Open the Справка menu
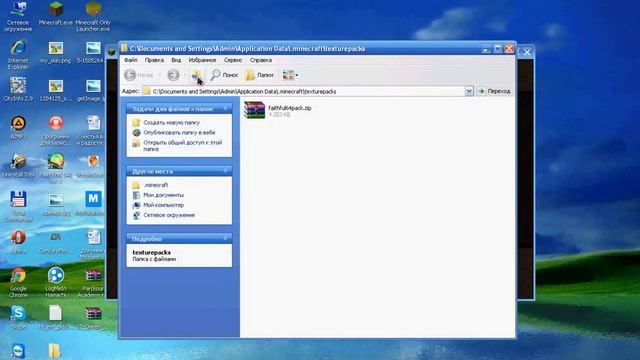This screenshot has height=360, width=640. [260, 60]
